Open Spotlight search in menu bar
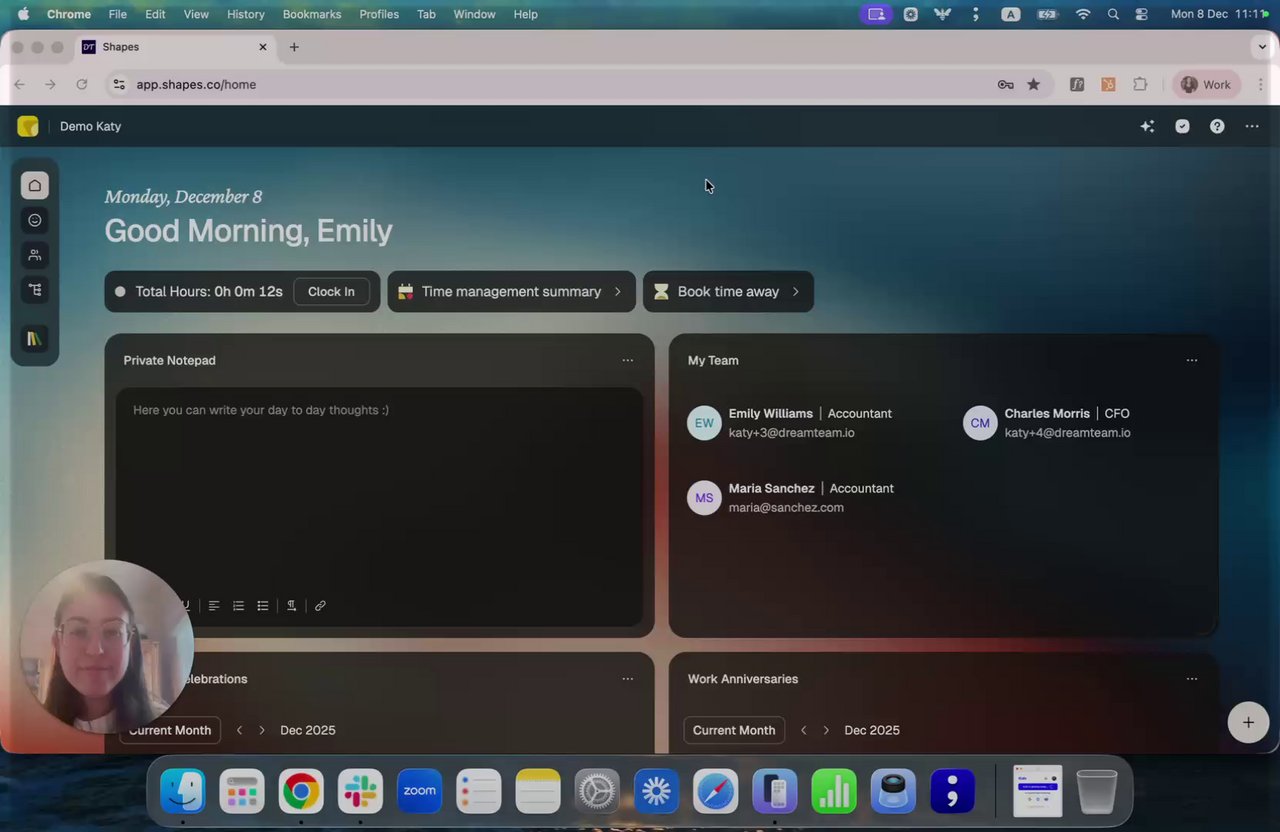This screenshot has width=1280, height=832. tap(1113, 14)
